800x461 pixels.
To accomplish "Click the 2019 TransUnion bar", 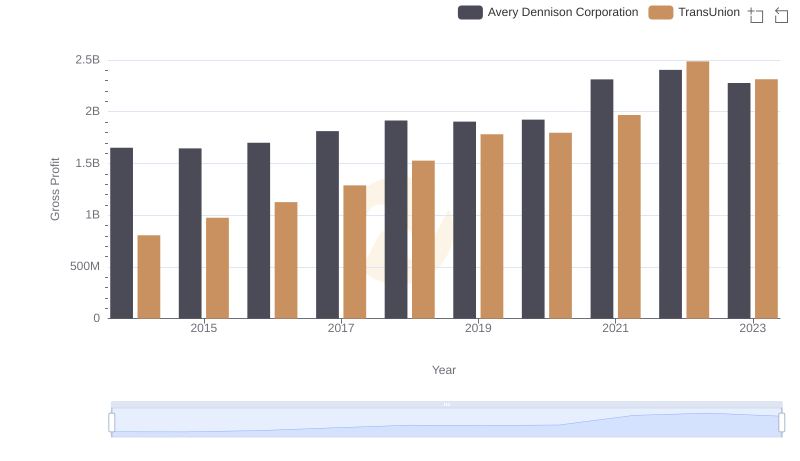I will tap(492, 226).
